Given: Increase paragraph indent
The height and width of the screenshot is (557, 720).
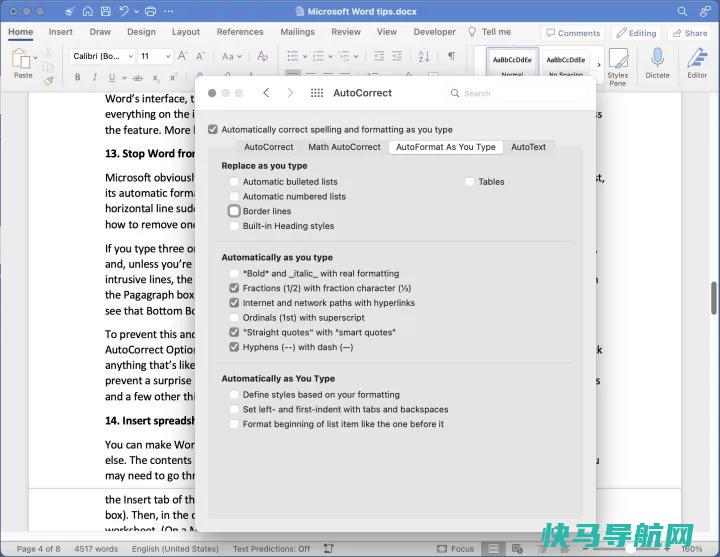Looking at the screenshot, I should (397, 56).
